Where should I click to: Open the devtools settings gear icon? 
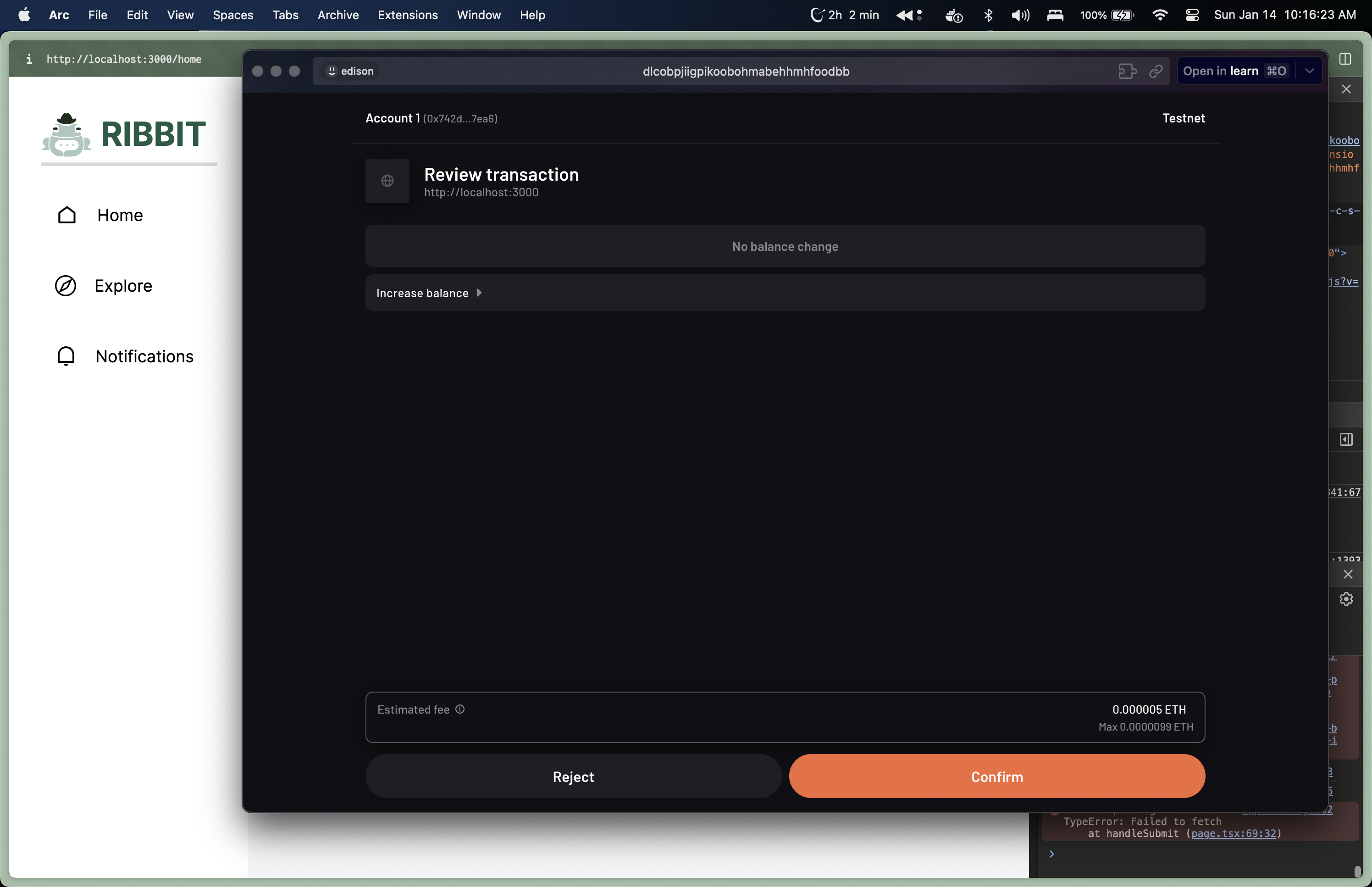1346,599
